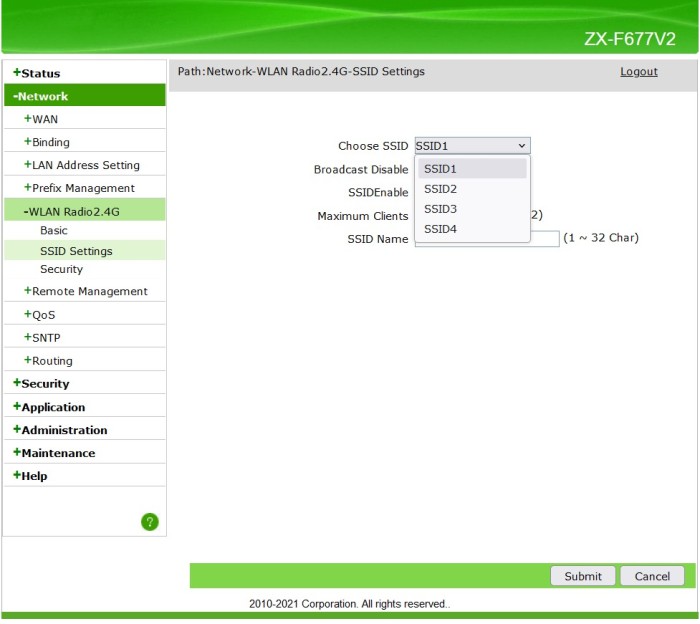Open the WLAN Security page
The height and width of the screenshot is (624, 700).
pyautogui.click(x=61, y=269)
